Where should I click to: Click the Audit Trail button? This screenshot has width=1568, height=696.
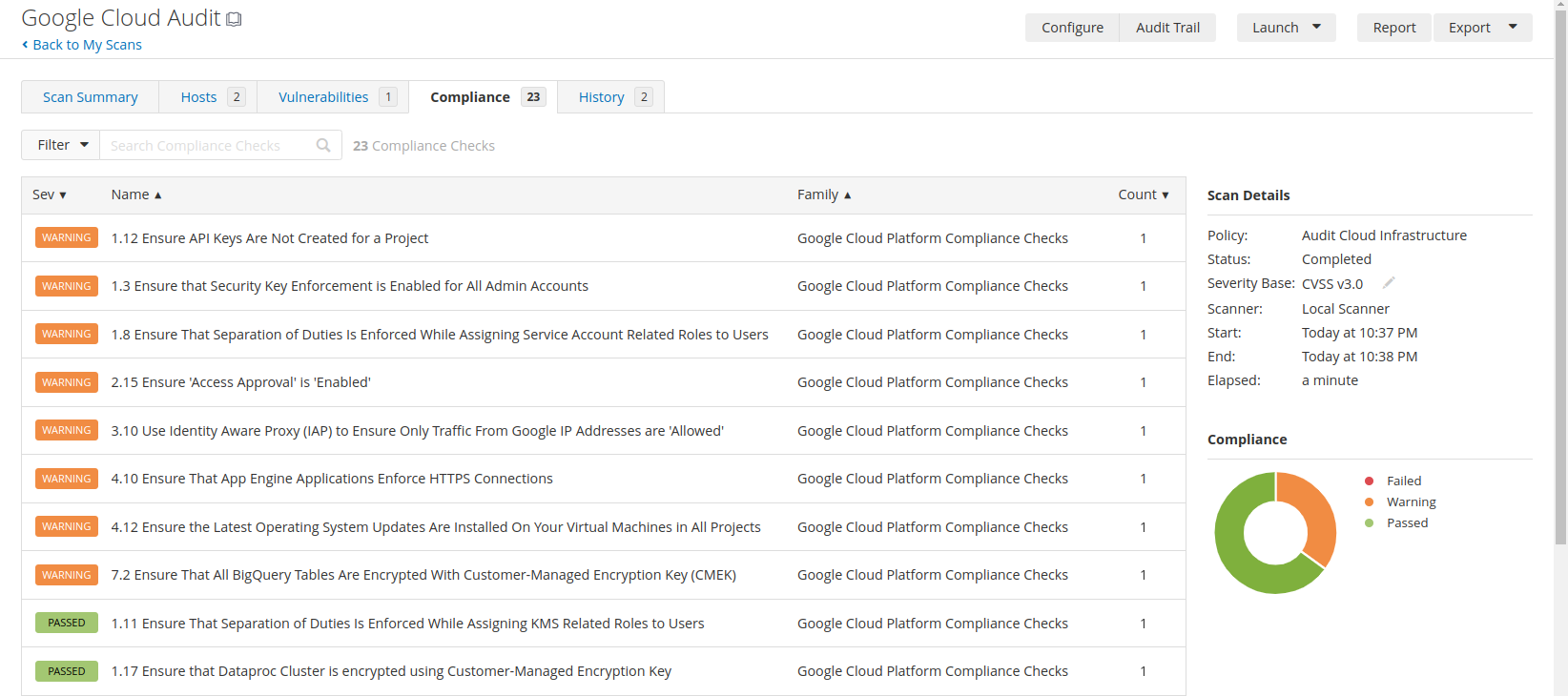1167,28
